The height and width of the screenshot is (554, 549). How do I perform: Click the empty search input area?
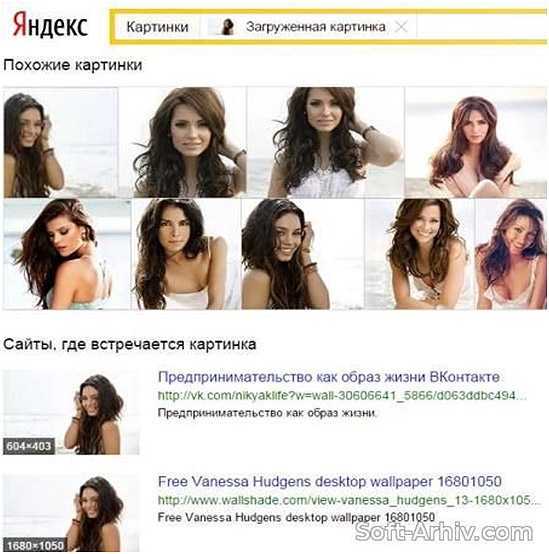(482, 27)
